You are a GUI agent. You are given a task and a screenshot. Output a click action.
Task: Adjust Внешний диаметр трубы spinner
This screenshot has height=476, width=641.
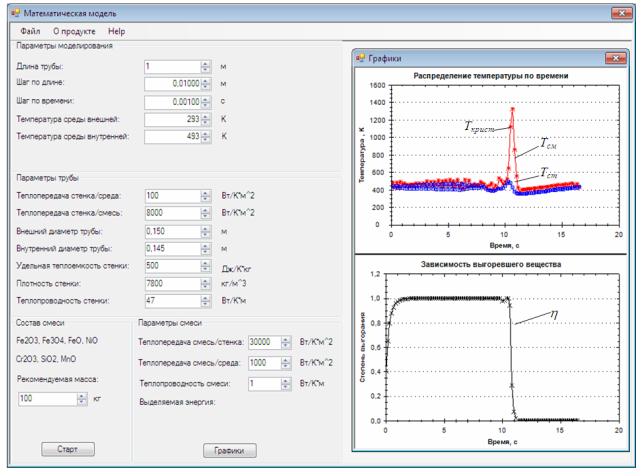pos(205,231)
